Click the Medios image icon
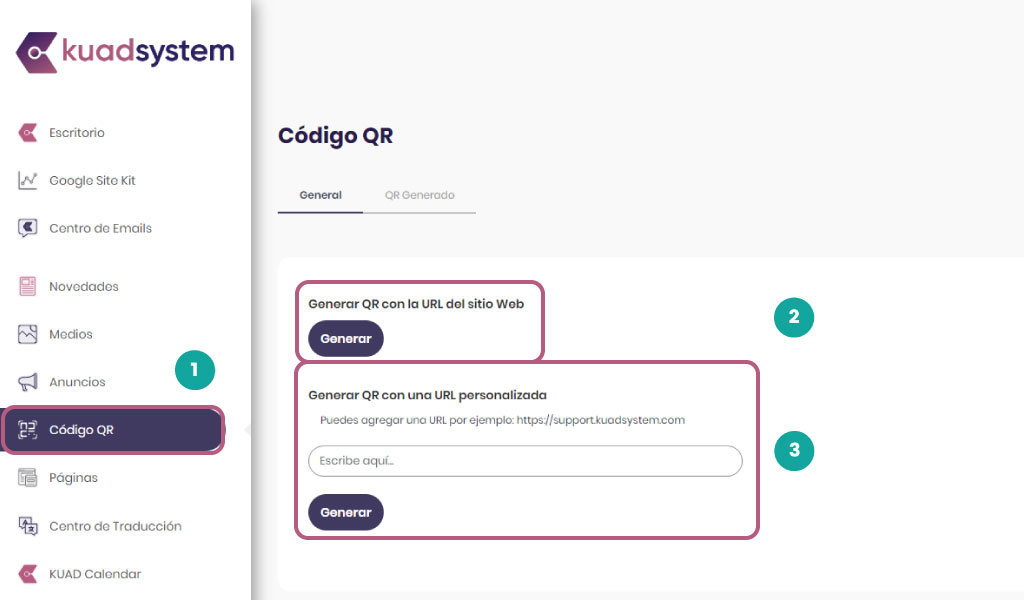The height and width of the screenshot is (600, 1024). click(27, 334)
